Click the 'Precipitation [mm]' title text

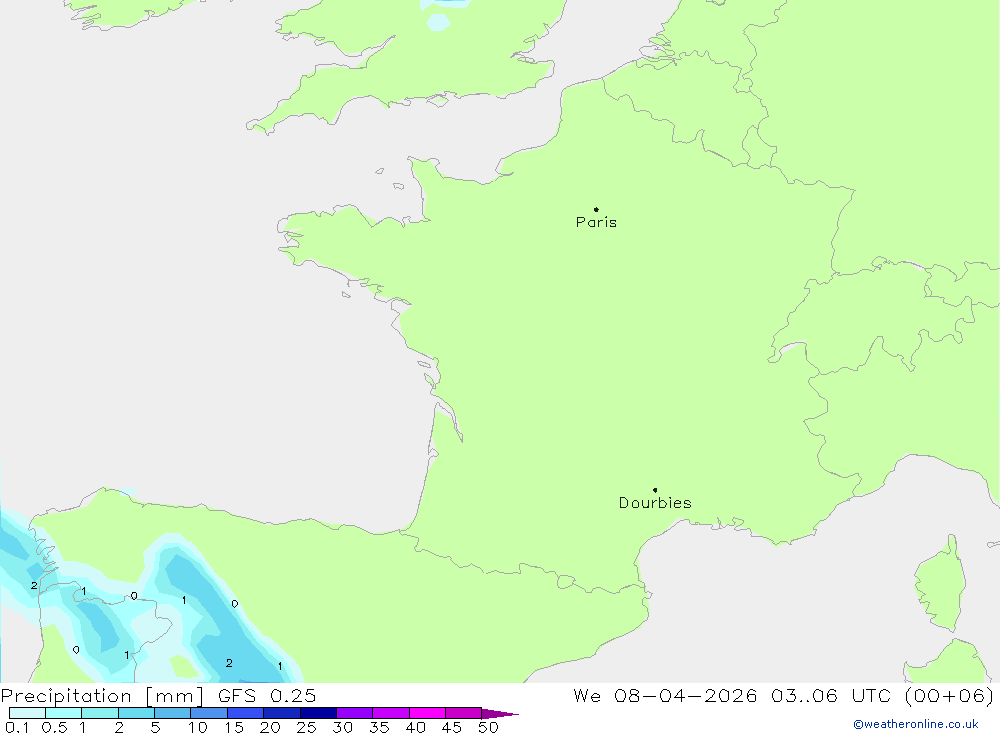pos(102,696)
